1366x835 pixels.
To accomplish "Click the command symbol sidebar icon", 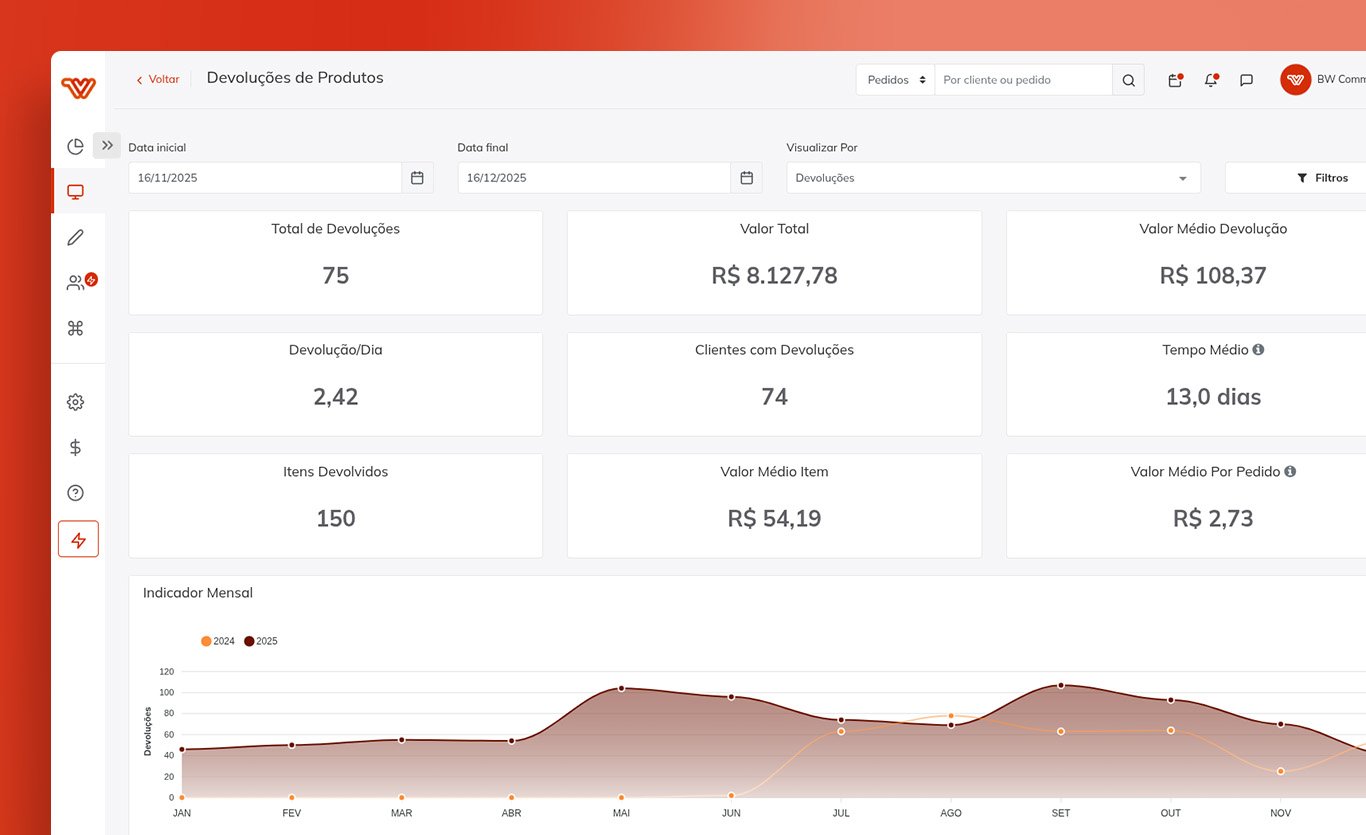I will coord(75,328).
